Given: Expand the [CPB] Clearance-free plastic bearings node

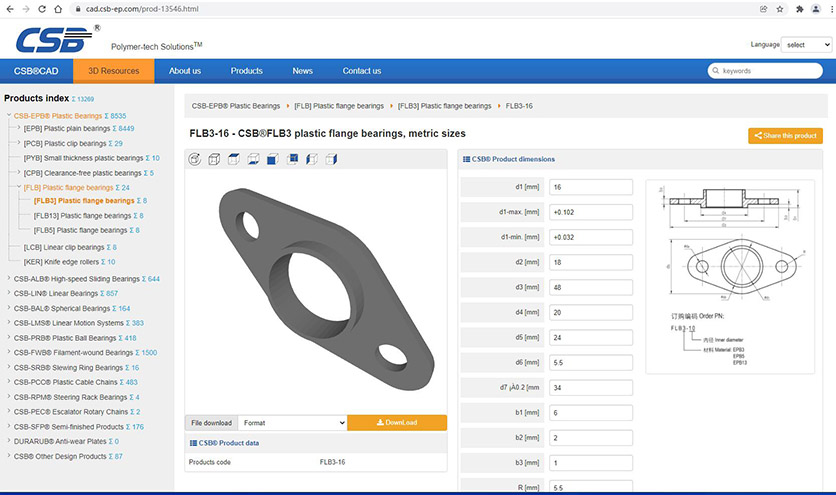Looking at the screenshot, I should point(19,172).
